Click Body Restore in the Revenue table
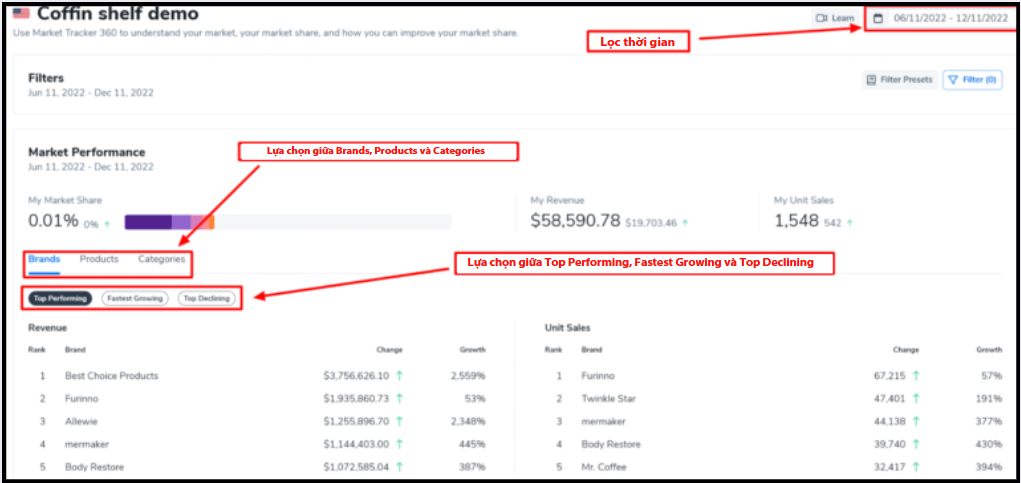Viewport: 1021px width, 483px height. 94,467
